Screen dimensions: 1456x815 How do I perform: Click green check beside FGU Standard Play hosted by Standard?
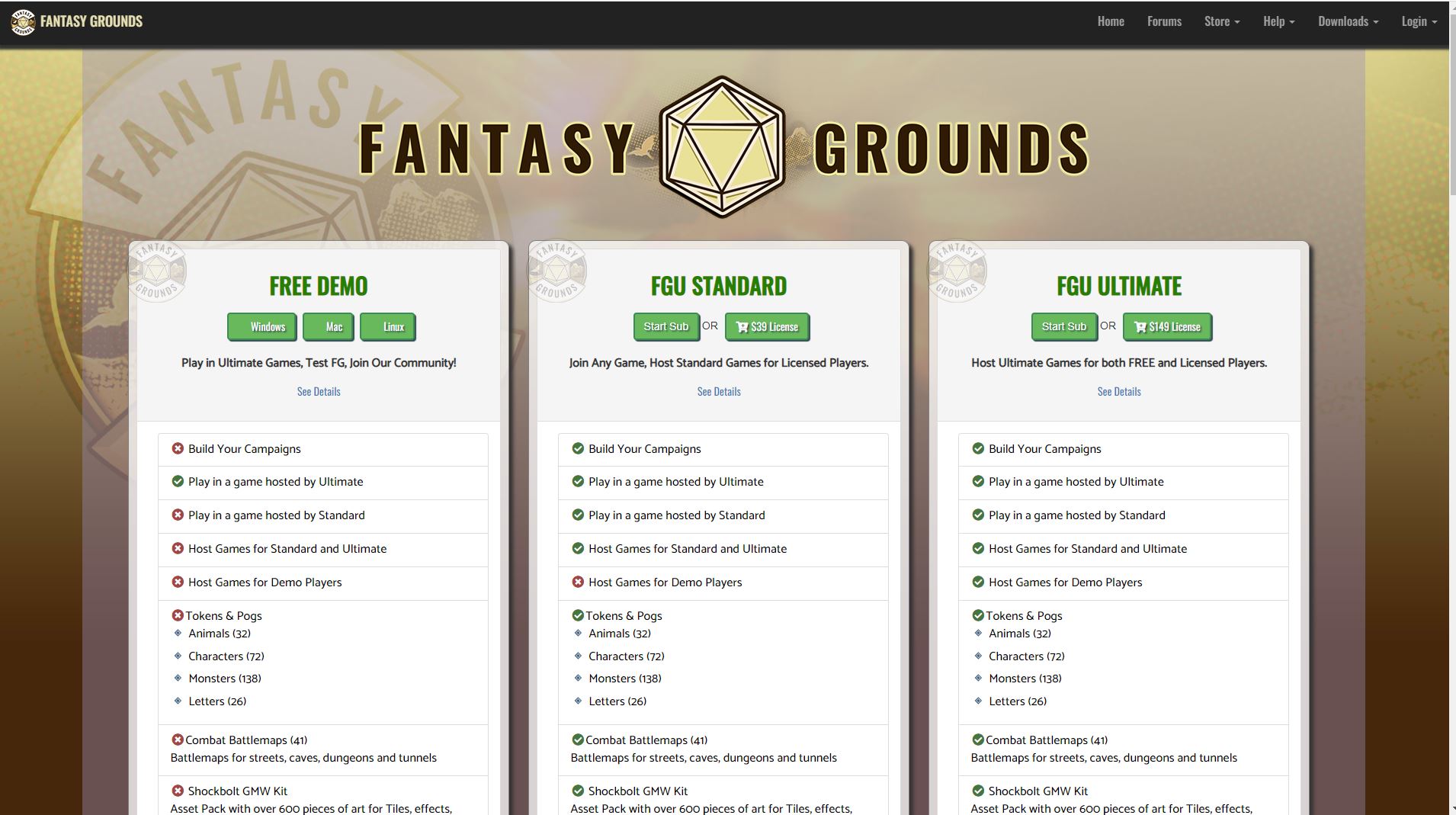(x=578, y=515)
